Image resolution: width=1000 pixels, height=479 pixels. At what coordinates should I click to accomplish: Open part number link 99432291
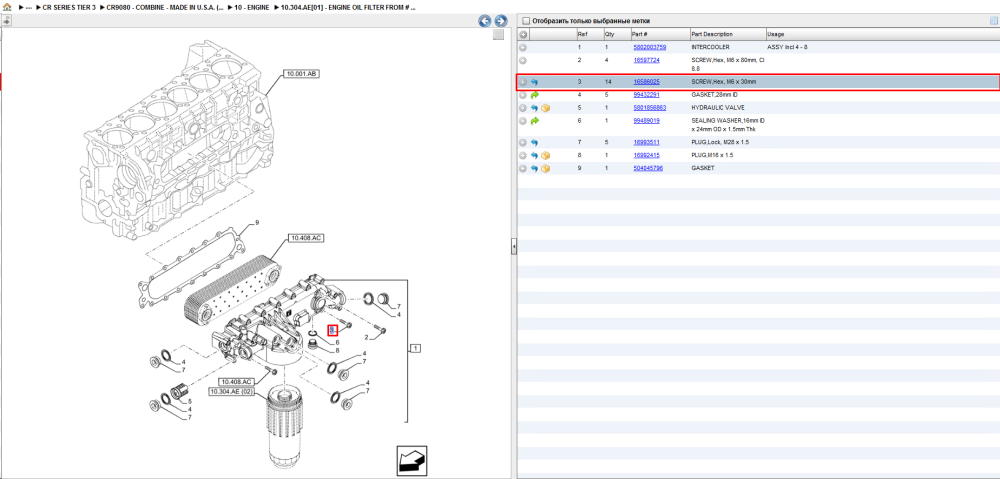(x=646, y=95)
